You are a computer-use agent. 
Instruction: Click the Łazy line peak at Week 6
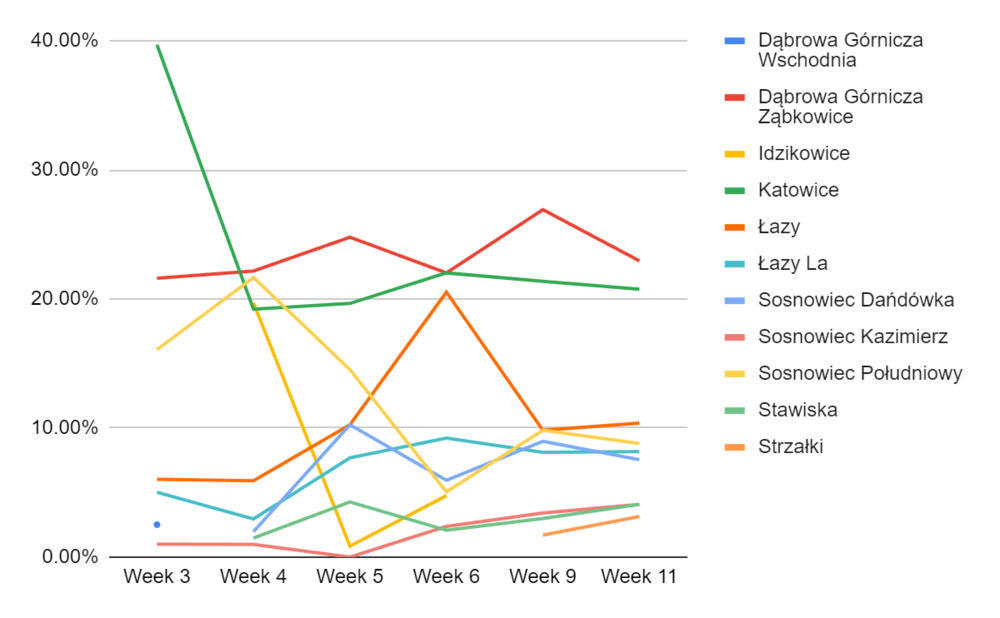pos(446,292)
